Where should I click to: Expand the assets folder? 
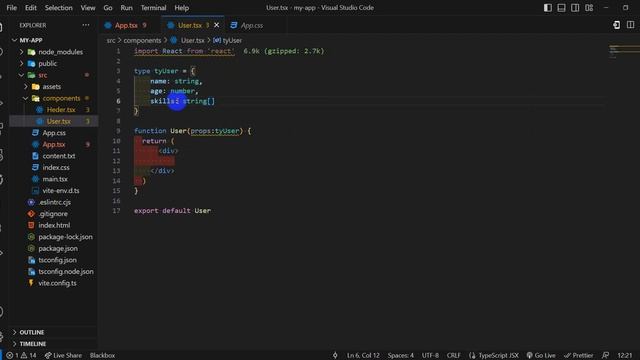point(26,87)
